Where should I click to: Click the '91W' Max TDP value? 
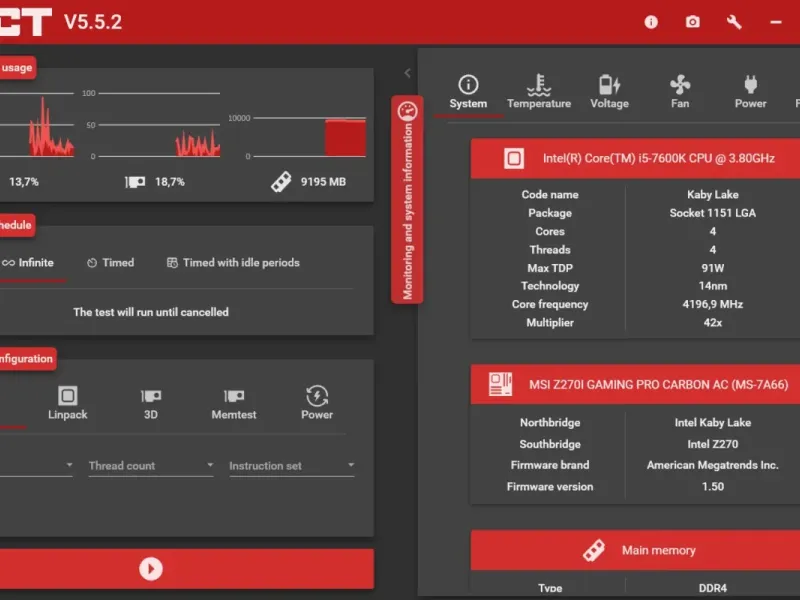point(712,268)
